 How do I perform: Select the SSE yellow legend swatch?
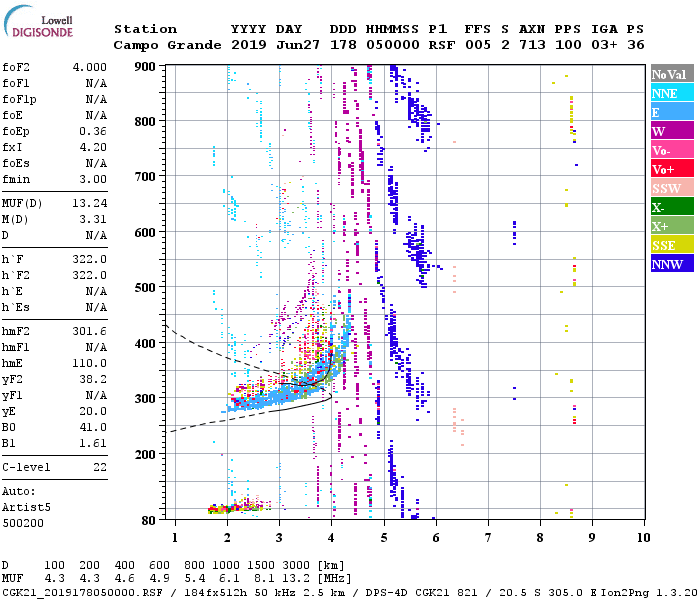tap(672, 245)
